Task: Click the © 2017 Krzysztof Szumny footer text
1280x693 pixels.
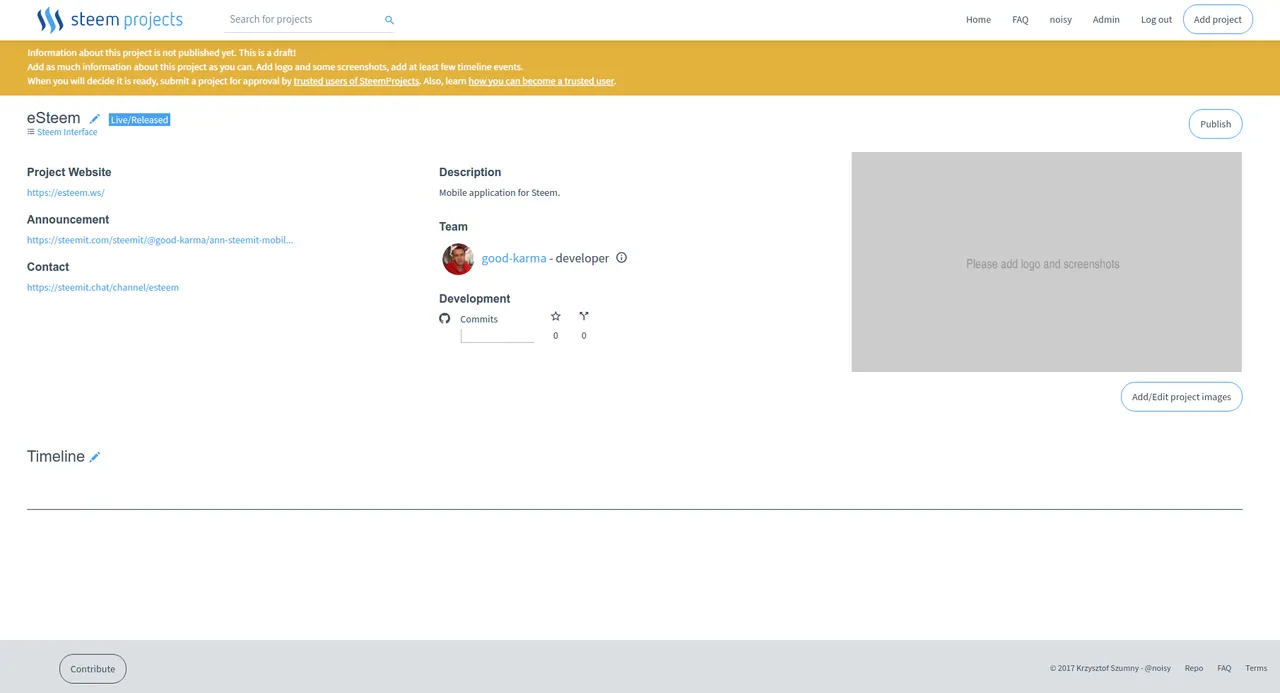Action: click(1110, 668)
